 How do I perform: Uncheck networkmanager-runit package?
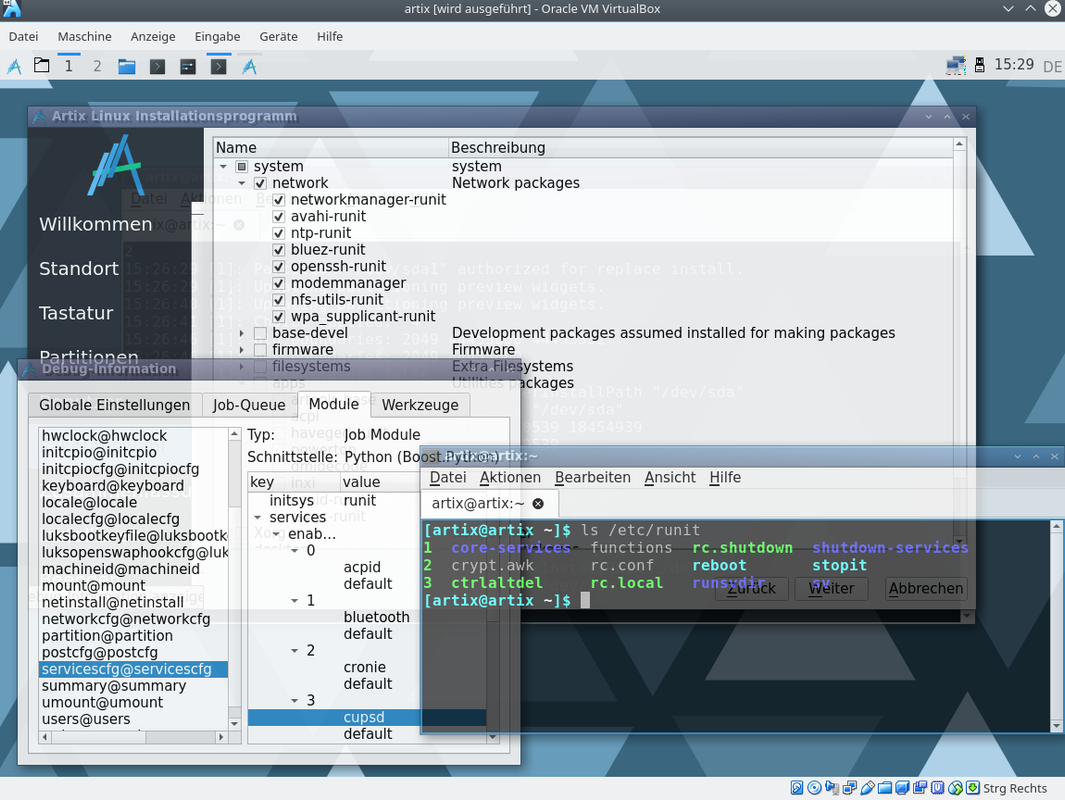tap(278, 200)
